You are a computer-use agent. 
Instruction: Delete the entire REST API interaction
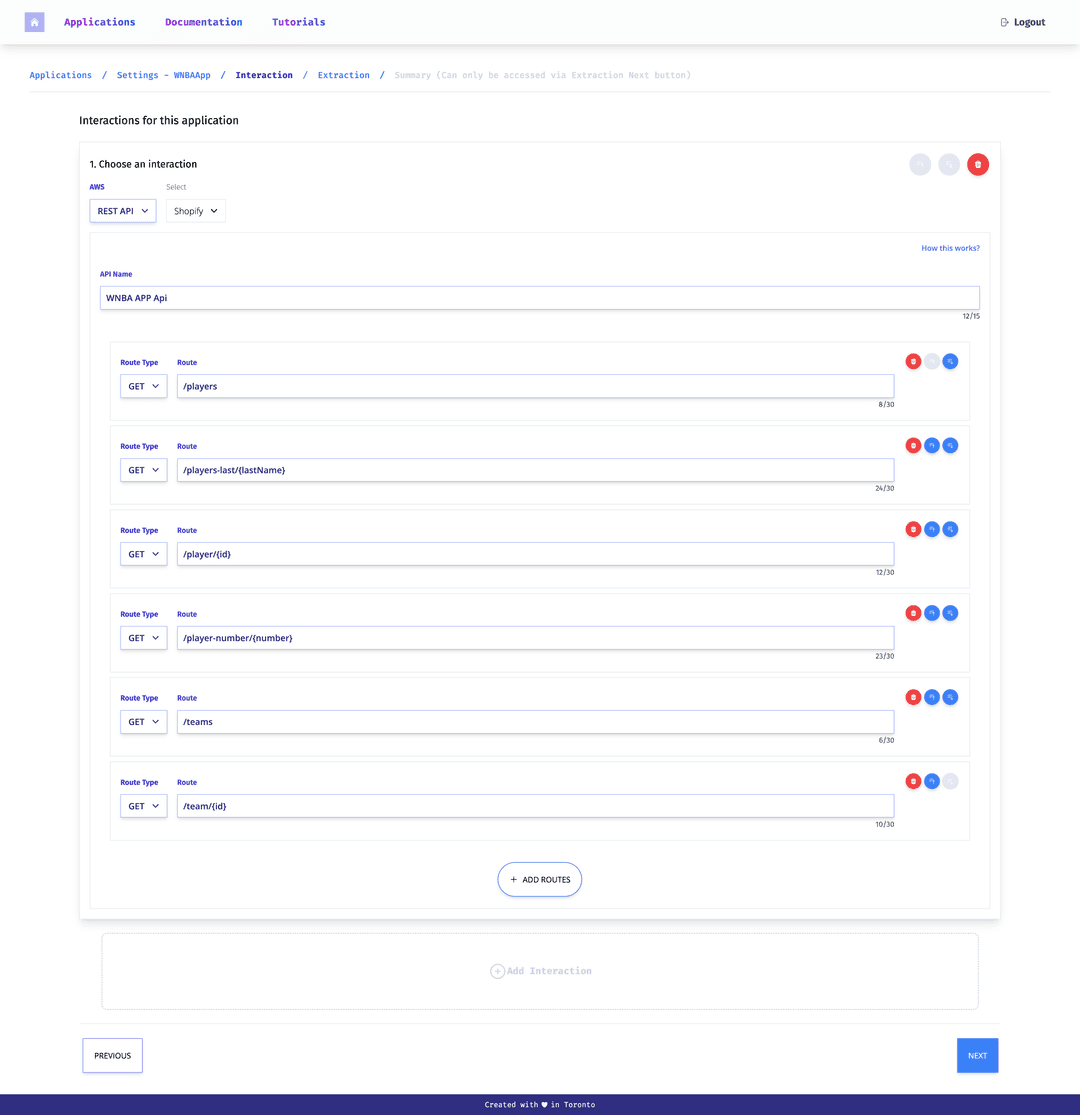pyautogui.click(x=978, y=164)
